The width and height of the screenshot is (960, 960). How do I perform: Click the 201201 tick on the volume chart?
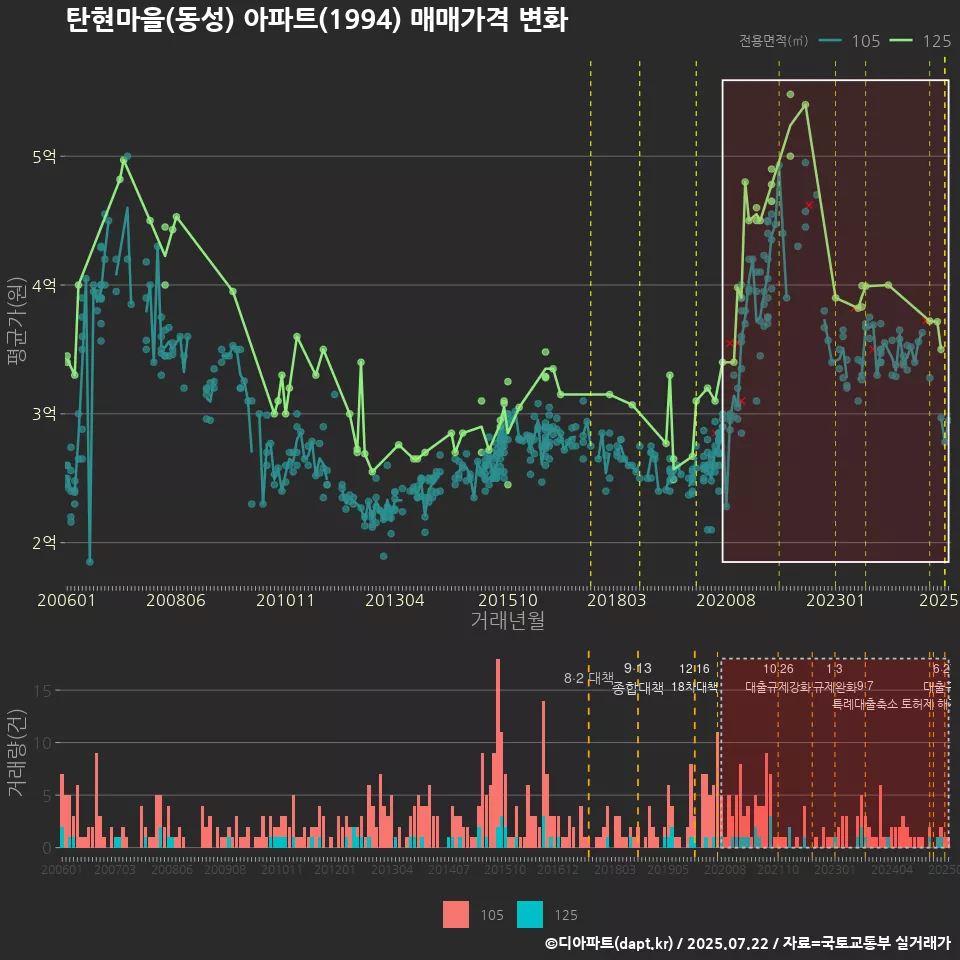pos(335,869)
